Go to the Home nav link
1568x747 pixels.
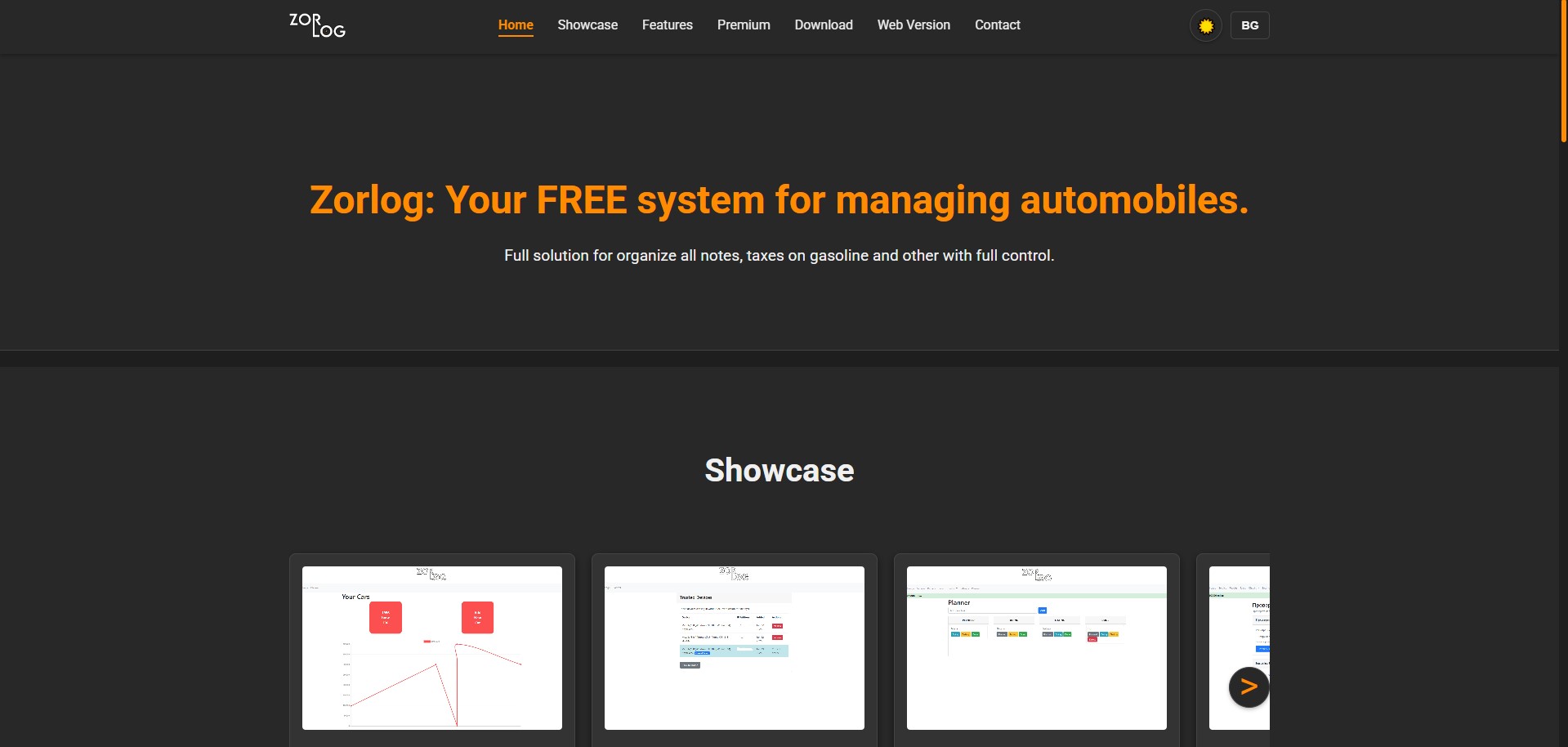click(x=516, y=25)
